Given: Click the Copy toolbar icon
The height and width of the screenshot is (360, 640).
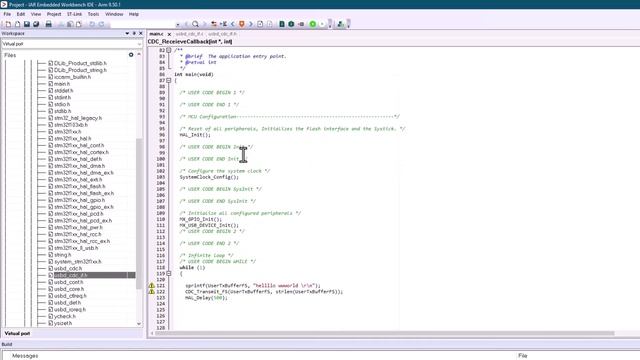Looking at the screenshot, I should [70, 24].
